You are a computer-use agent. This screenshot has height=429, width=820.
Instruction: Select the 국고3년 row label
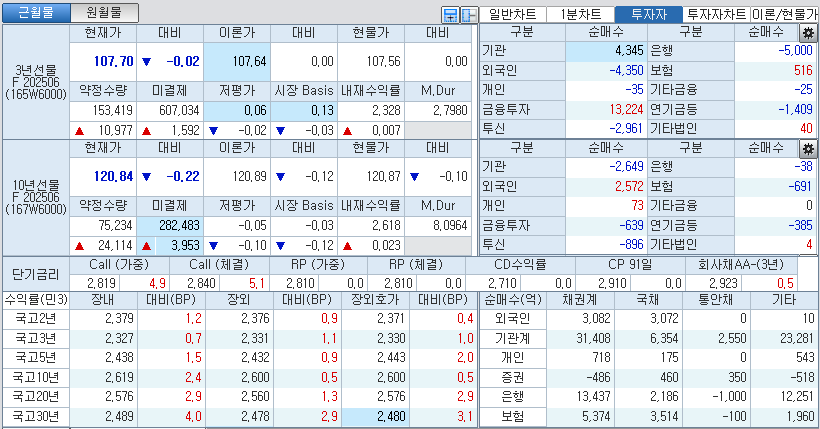(36, 338)
